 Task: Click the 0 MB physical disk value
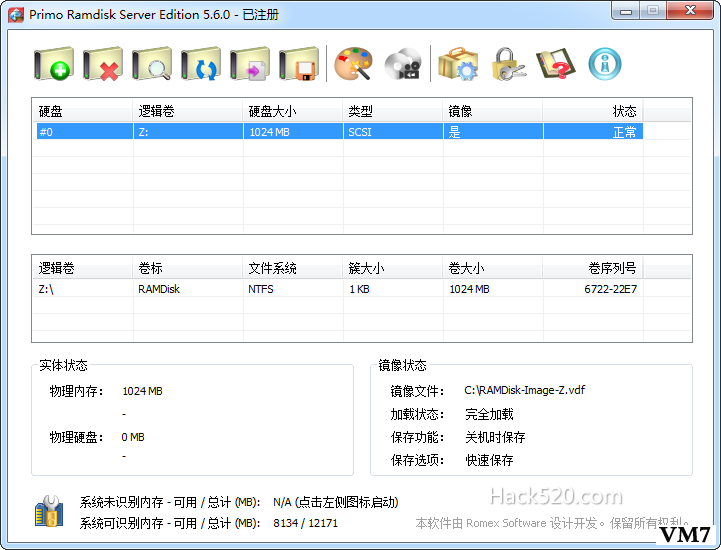coord(133,437)
